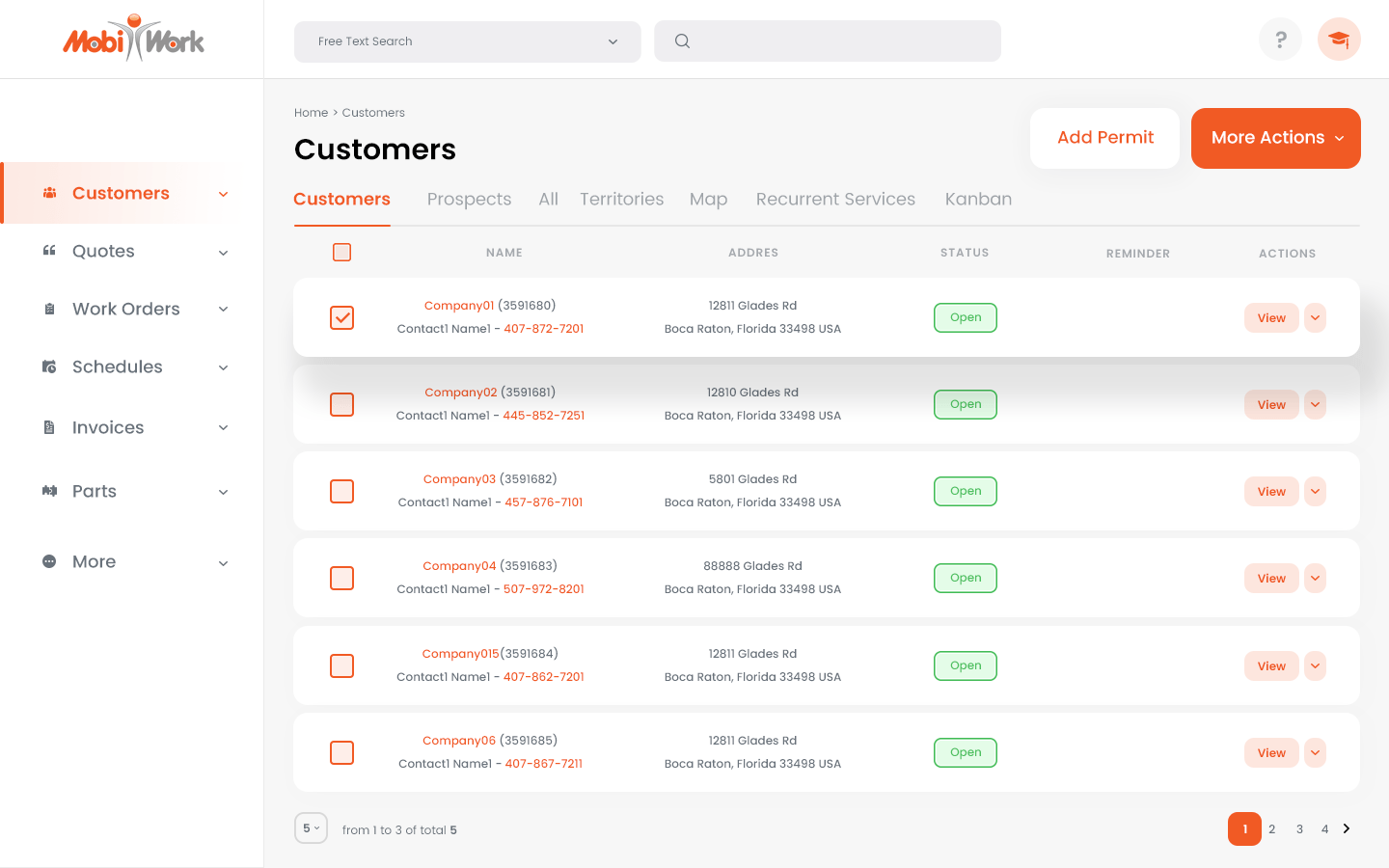Image resolution: width=1389 pixels, height=868 pixels.
Task: Click the Invoices document icon
Action: click(49, 427)
